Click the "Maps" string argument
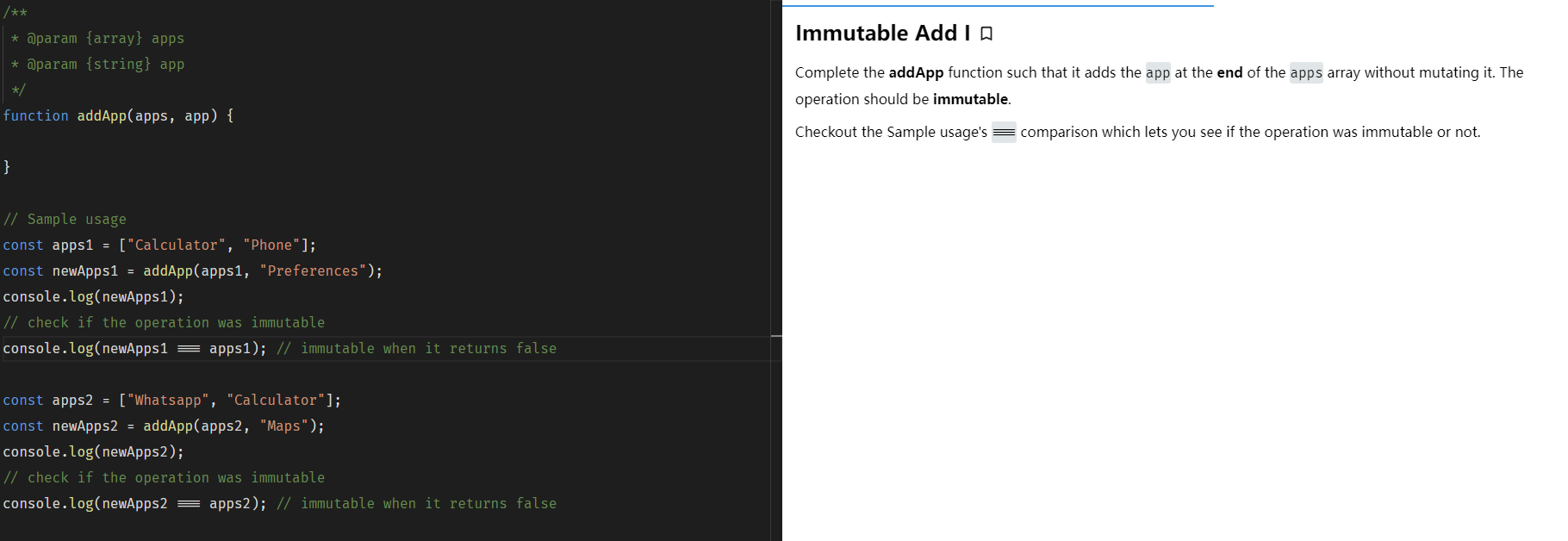Screen dimensions: 1568x541 coord(283,426)
